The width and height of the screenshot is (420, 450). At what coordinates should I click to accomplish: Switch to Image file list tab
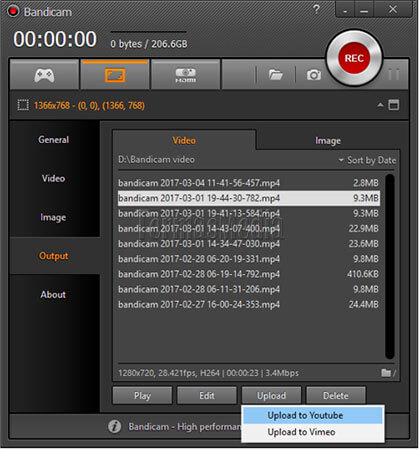tap(328, 141)
